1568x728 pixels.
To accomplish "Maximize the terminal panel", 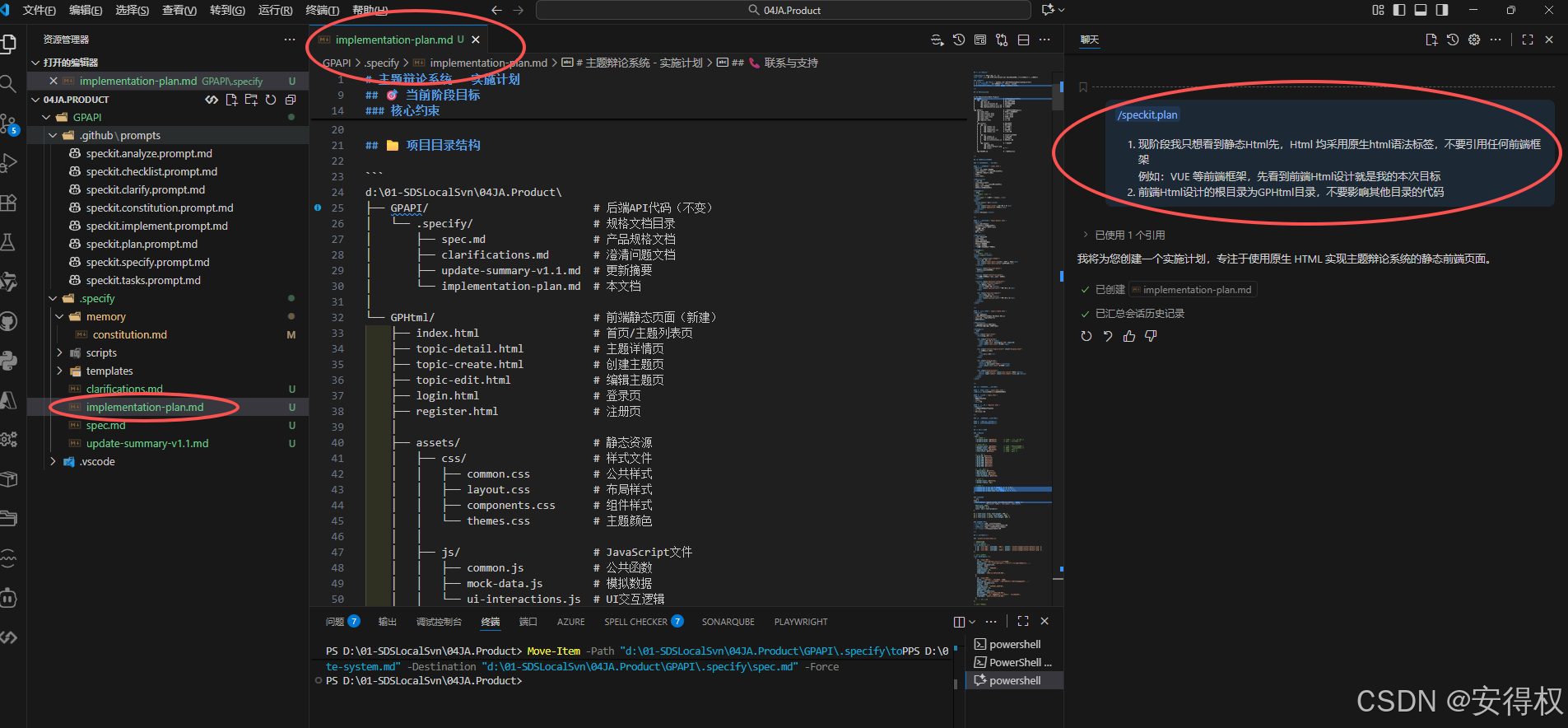I will pos(1023,621).
